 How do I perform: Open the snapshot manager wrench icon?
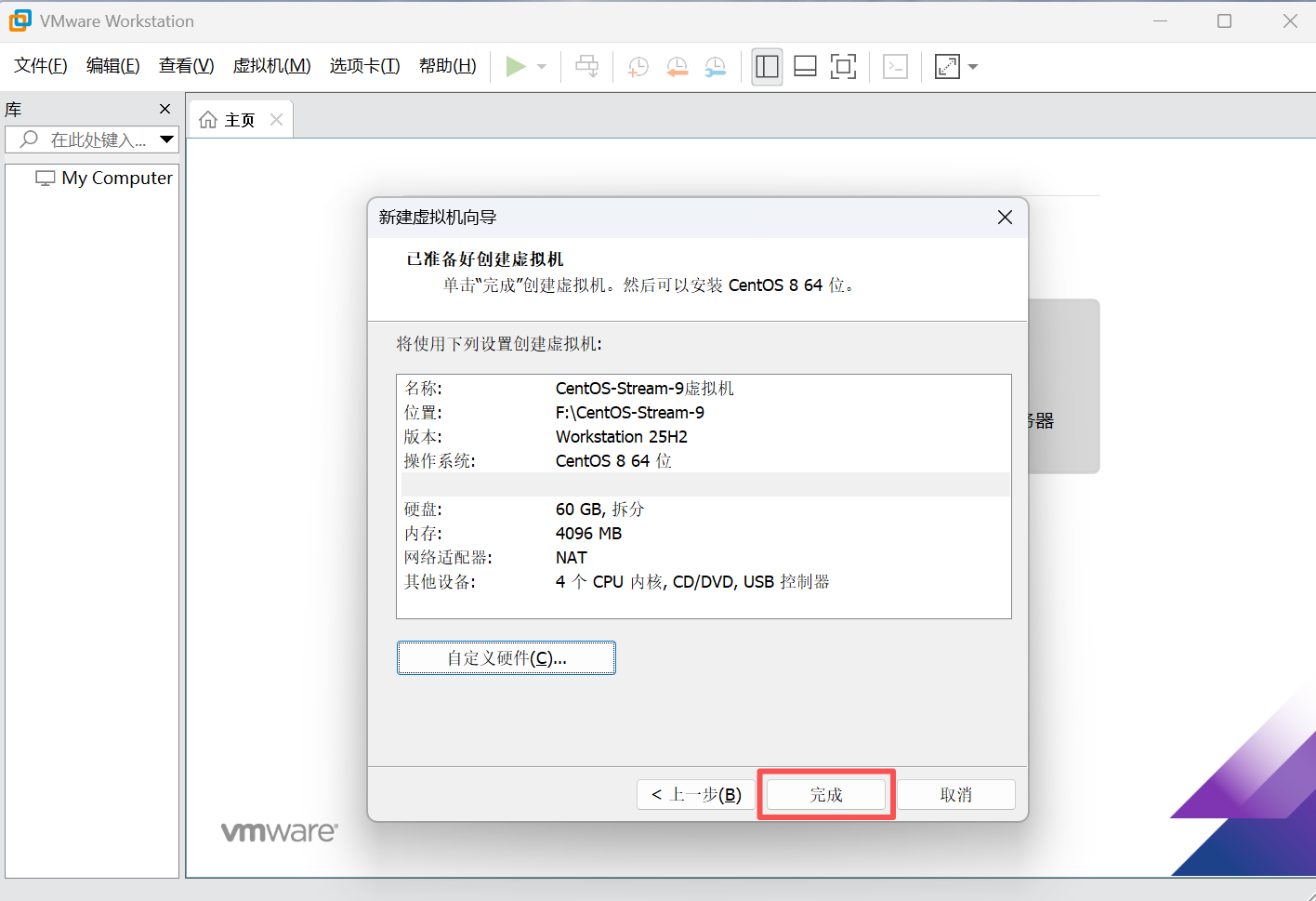715,66
